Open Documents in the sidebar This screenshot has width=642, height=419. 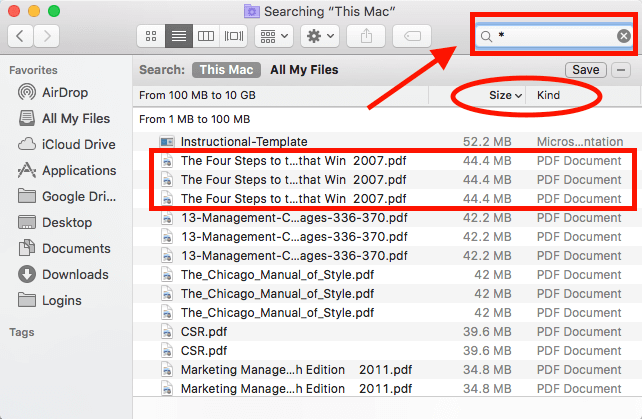tap(64, 248)
